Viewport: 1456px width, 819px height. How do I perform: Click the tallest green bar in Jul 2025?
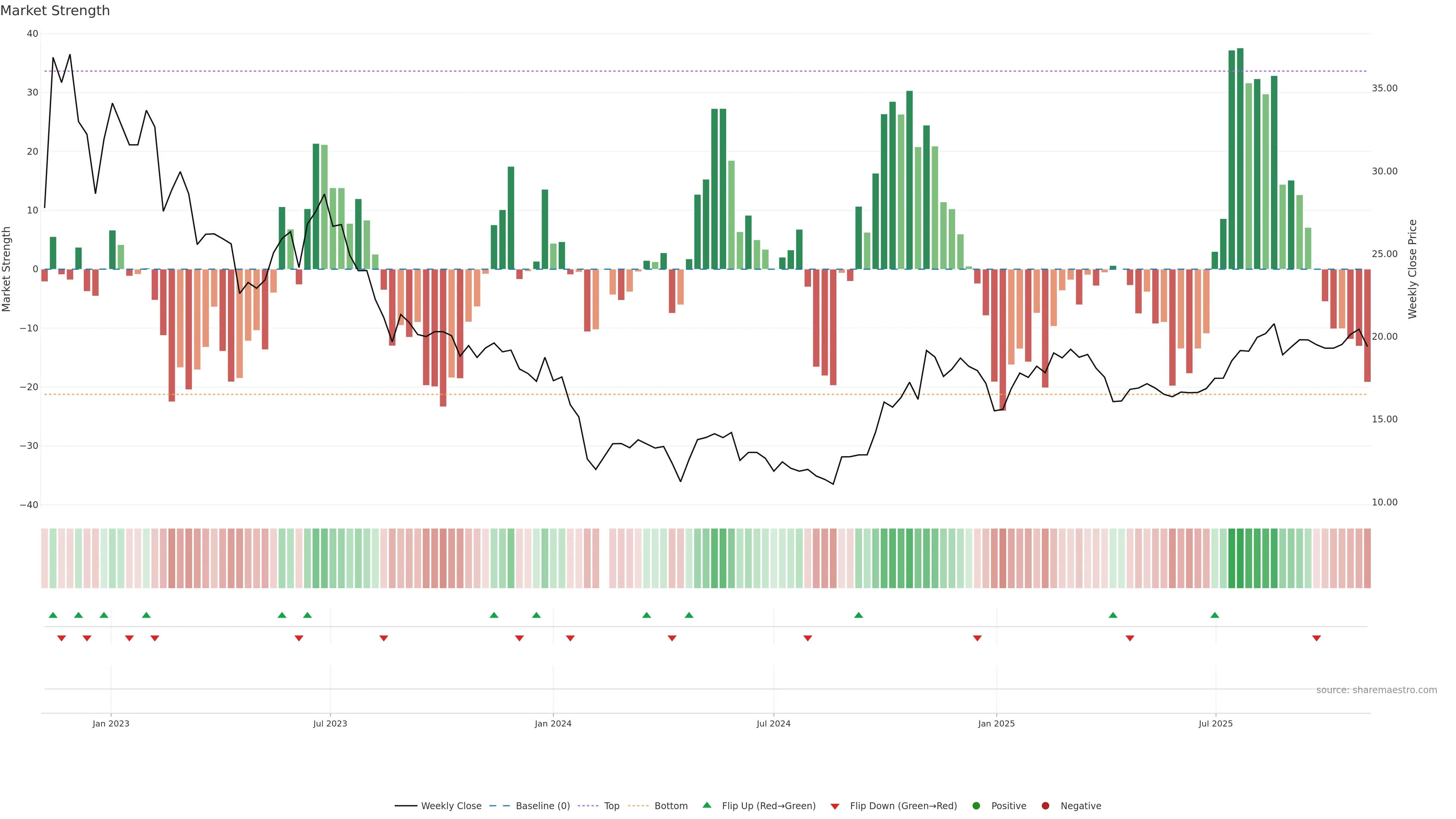click(x=1240, y=158)
